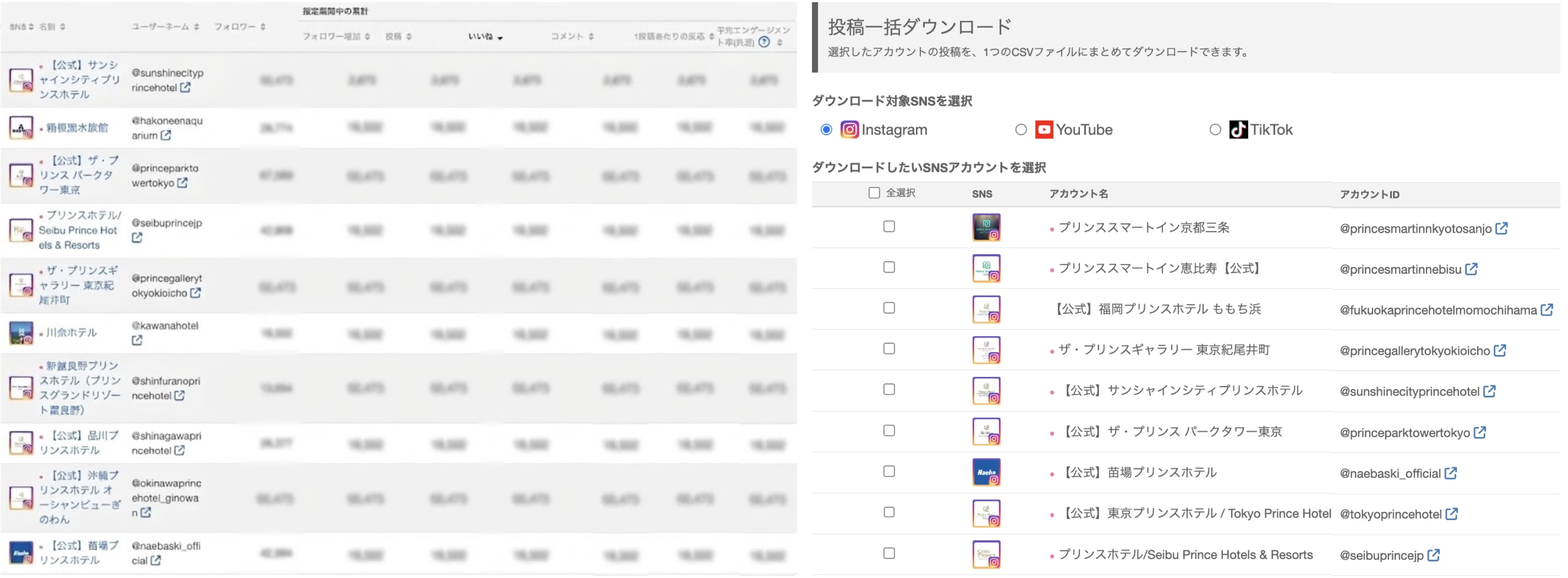
Task: Open @tokyoprincehotel external link icon
Action: coord(1452,514)
